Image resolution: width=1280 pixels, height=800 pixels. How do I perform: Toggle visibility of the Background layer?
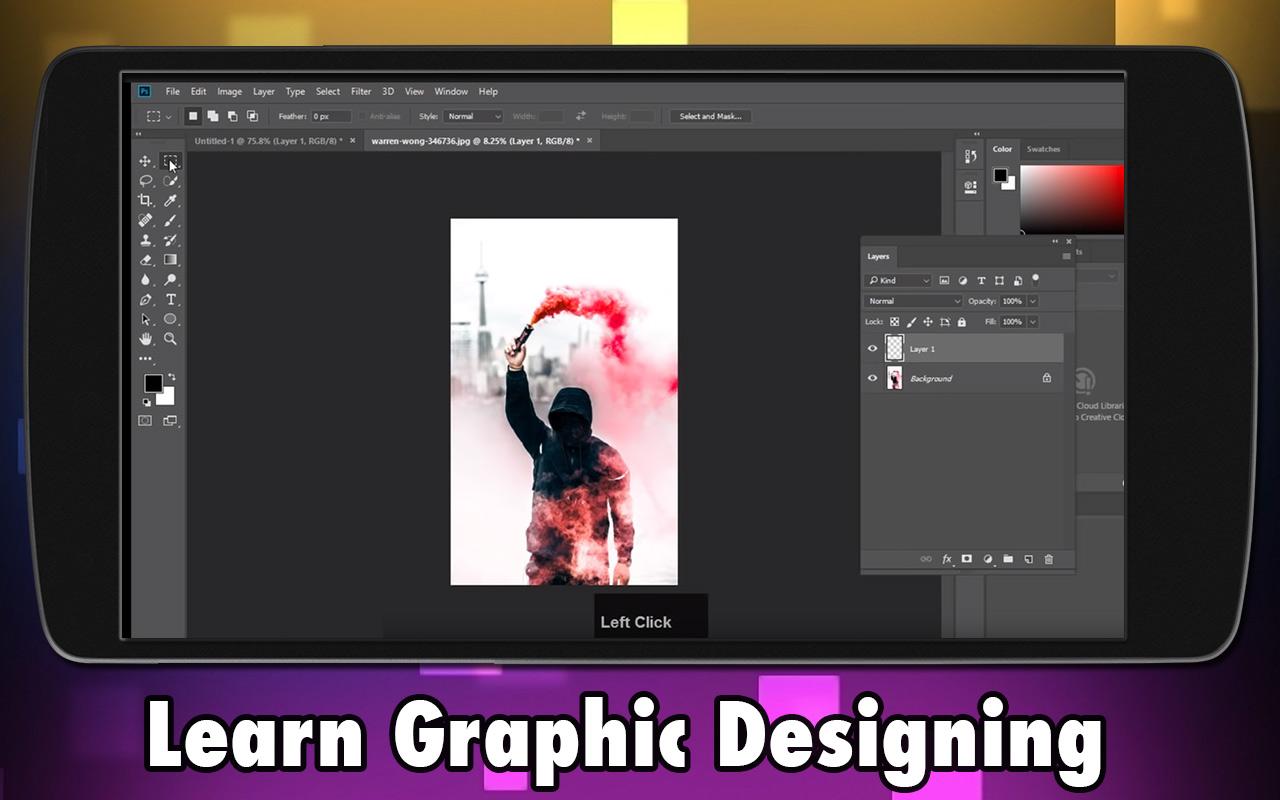coord(872,378)
